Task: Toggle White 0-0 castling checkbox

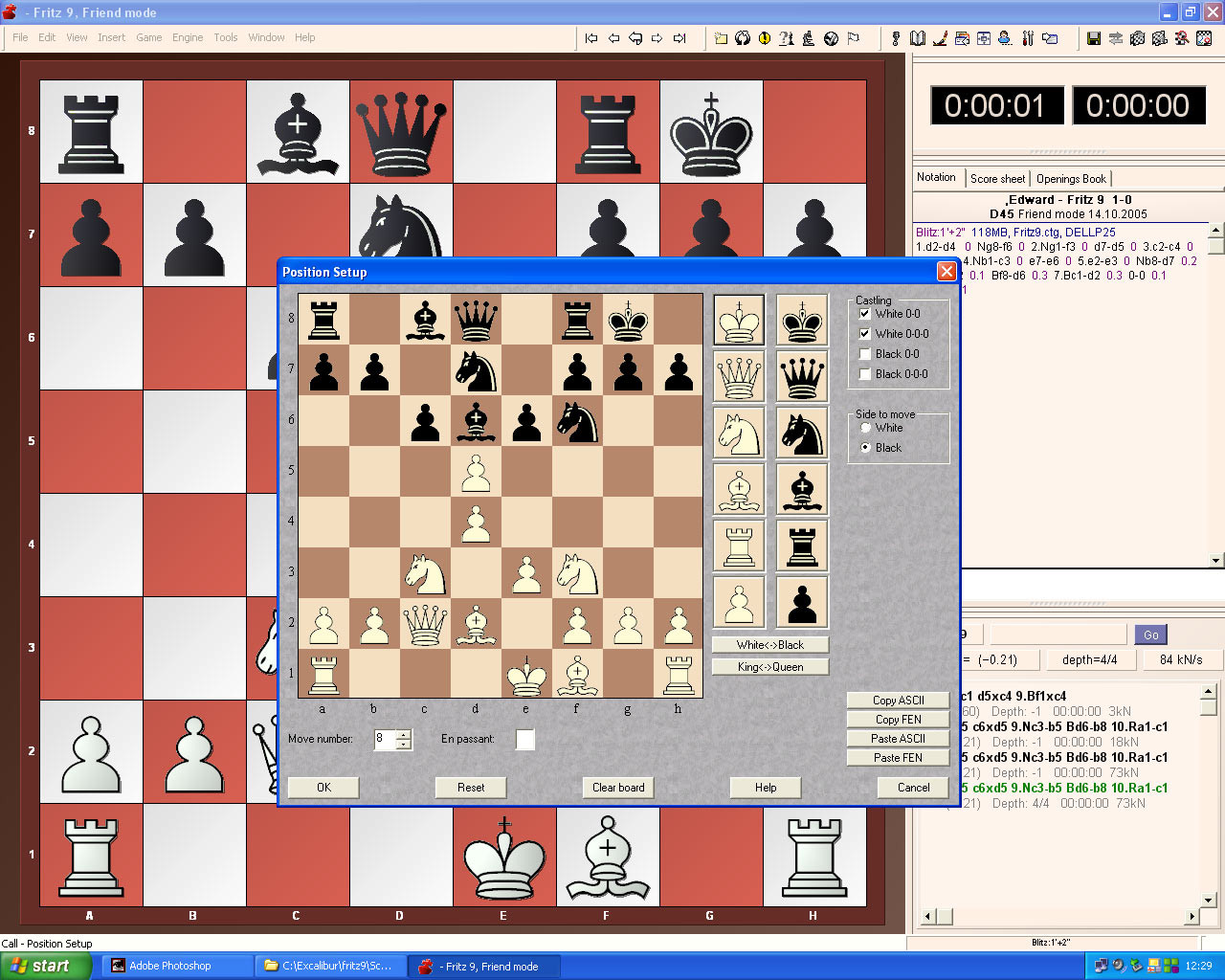Action: pos(865,314)
